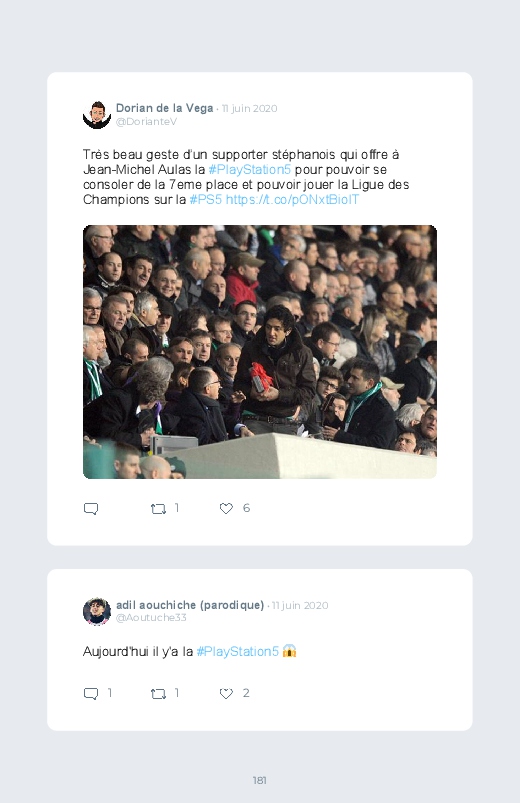Image resolution: width=520 pixels, height=803 pixels.
Task: Open #PlayStation5 hashtag in Dorian's tweet
Action: (249, 170)
